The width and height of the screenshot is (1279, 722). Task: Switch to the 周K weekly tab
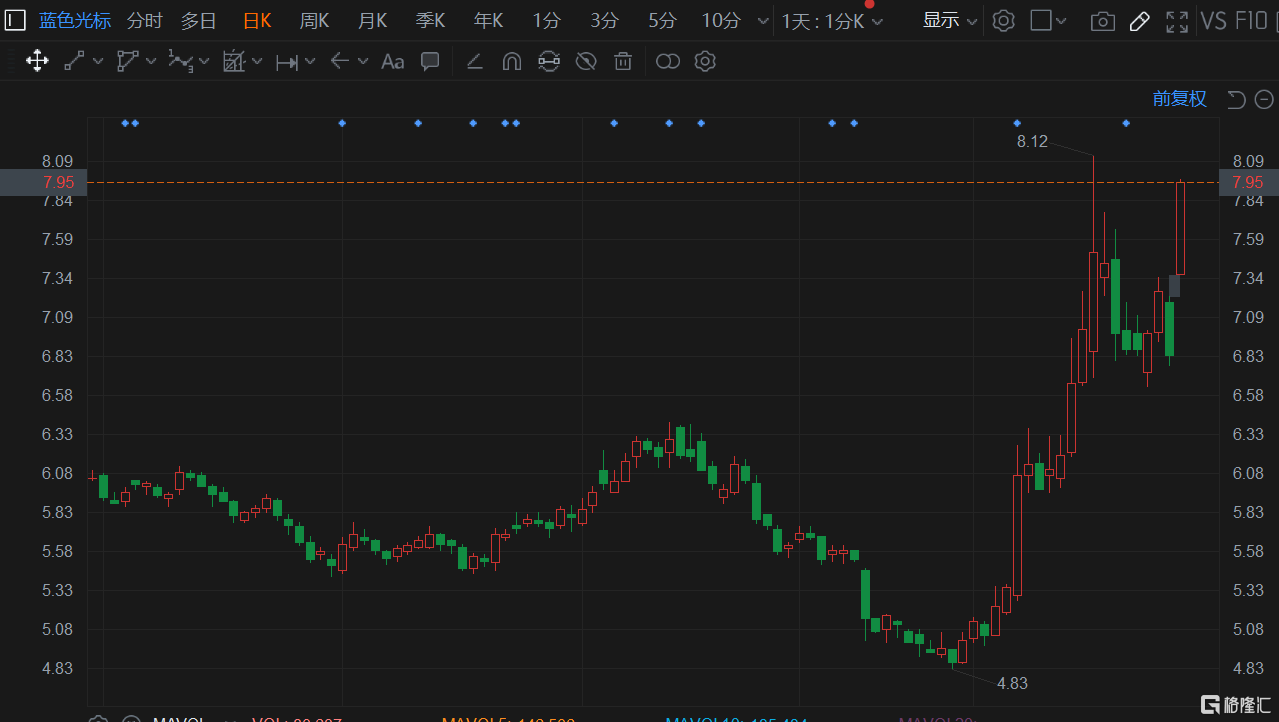pyautogui.click(x=314, y=20)
